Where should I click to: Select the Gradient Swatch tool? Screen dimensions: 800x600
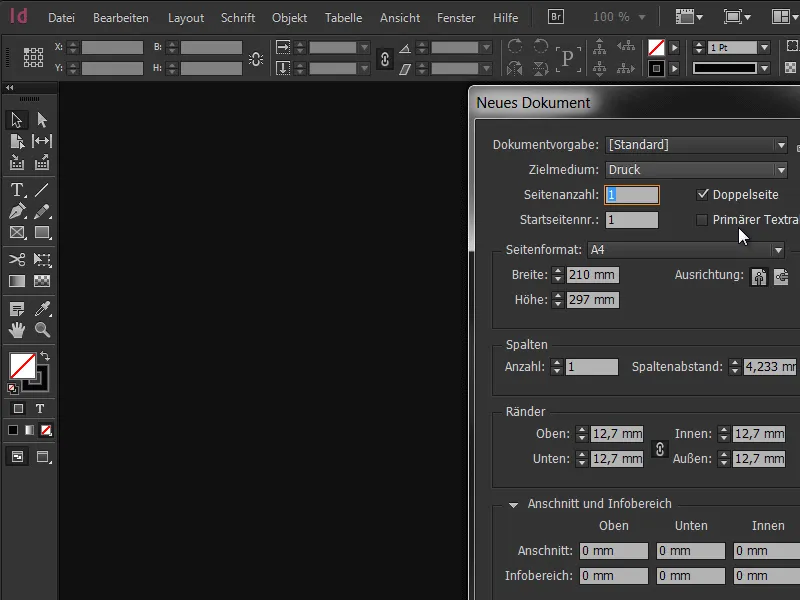coord(17,281)
